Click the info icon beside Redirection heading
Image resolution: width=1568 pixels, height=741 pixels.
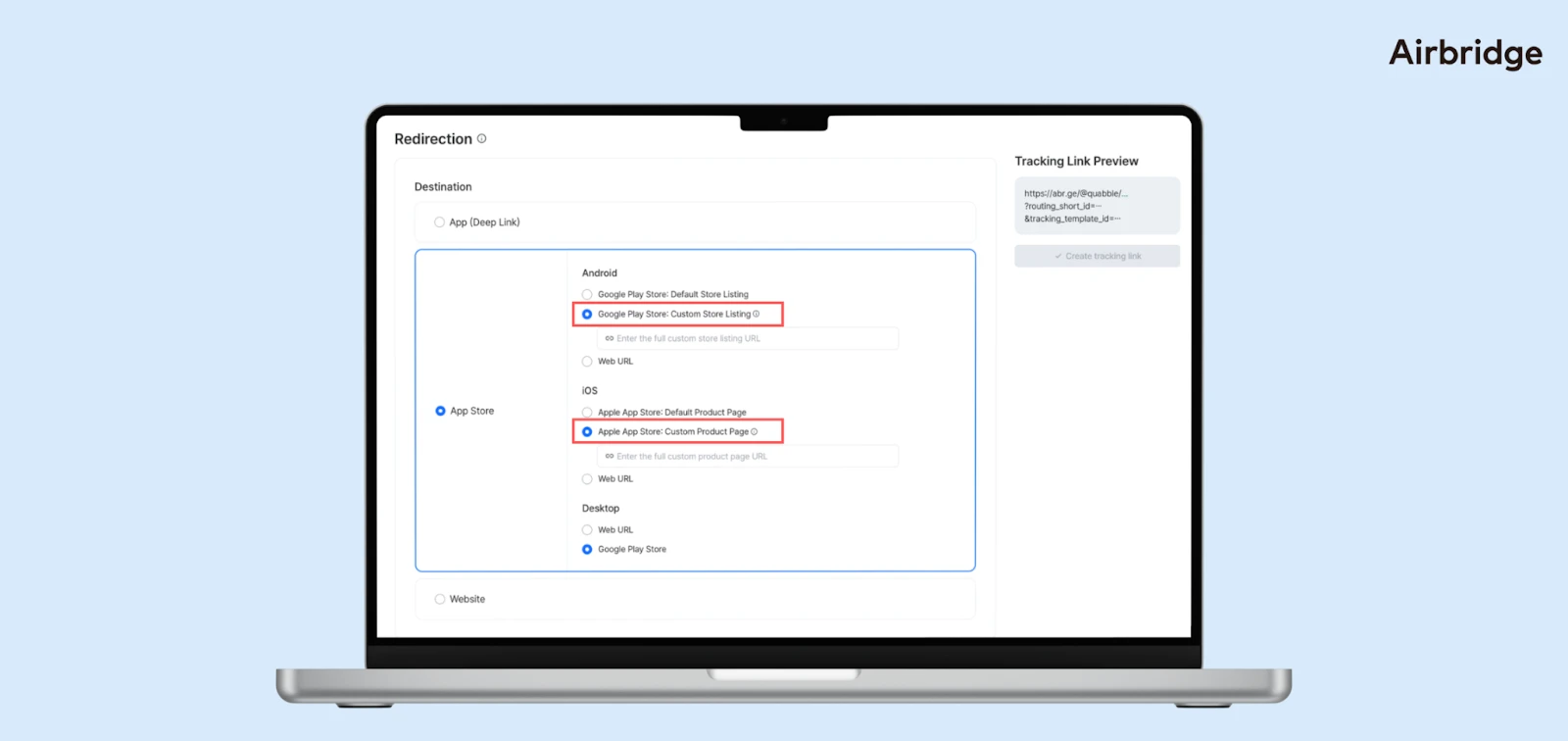[x=481, y=139]
